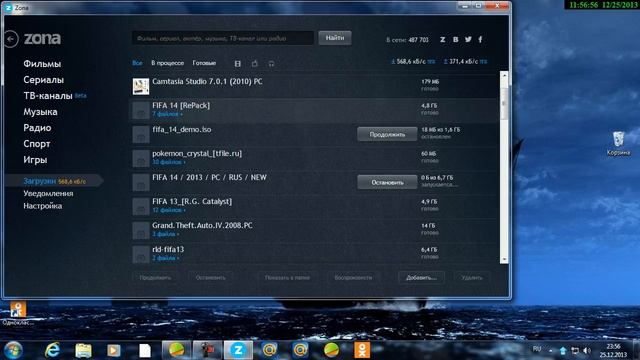Select the RU language indicator in tray

(x=537, y=349)
